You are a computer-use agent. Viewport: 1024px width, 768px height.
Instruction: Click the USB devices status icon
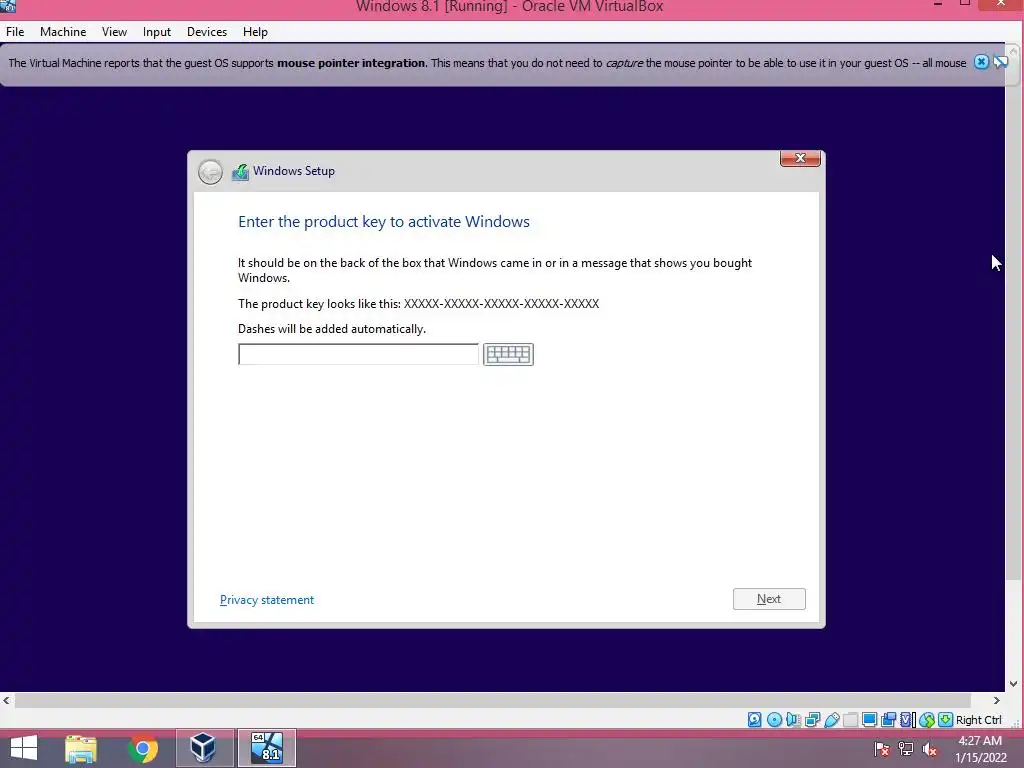(x=831, y=720)
